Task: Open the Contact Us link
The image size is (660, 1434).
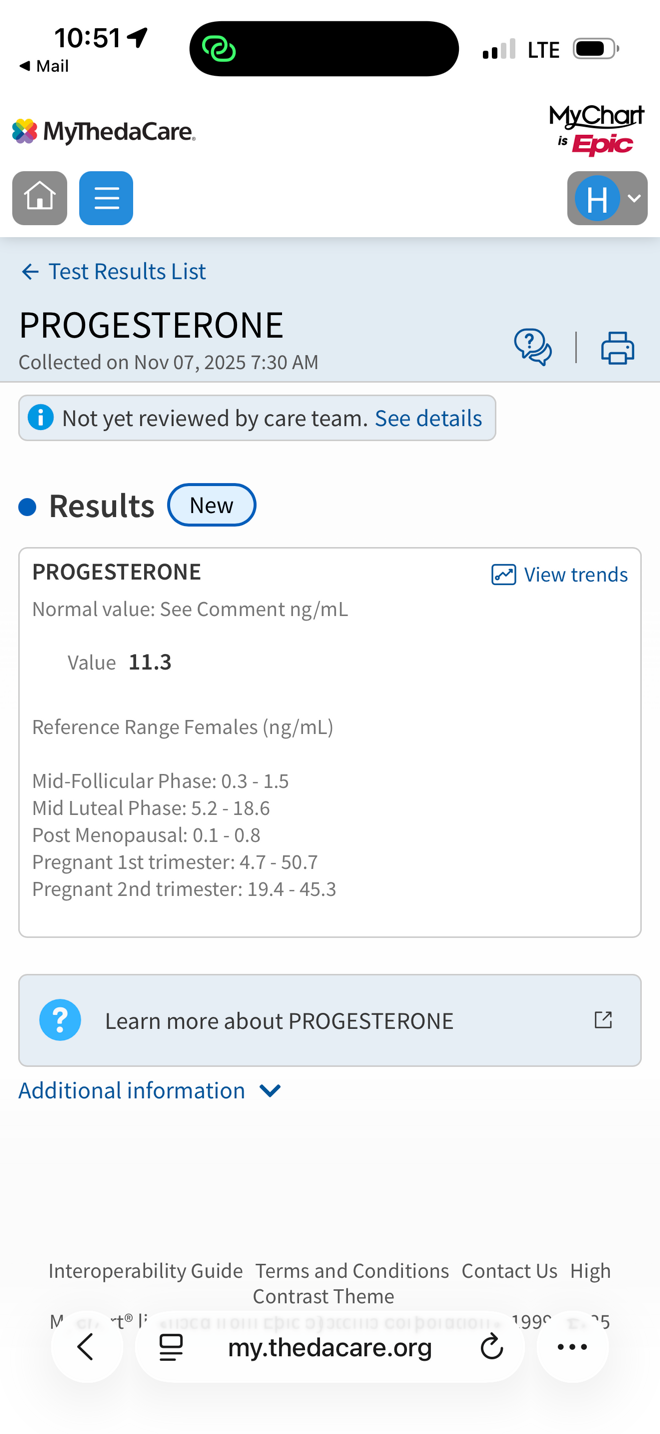Action: click(x=509, y=1270)
